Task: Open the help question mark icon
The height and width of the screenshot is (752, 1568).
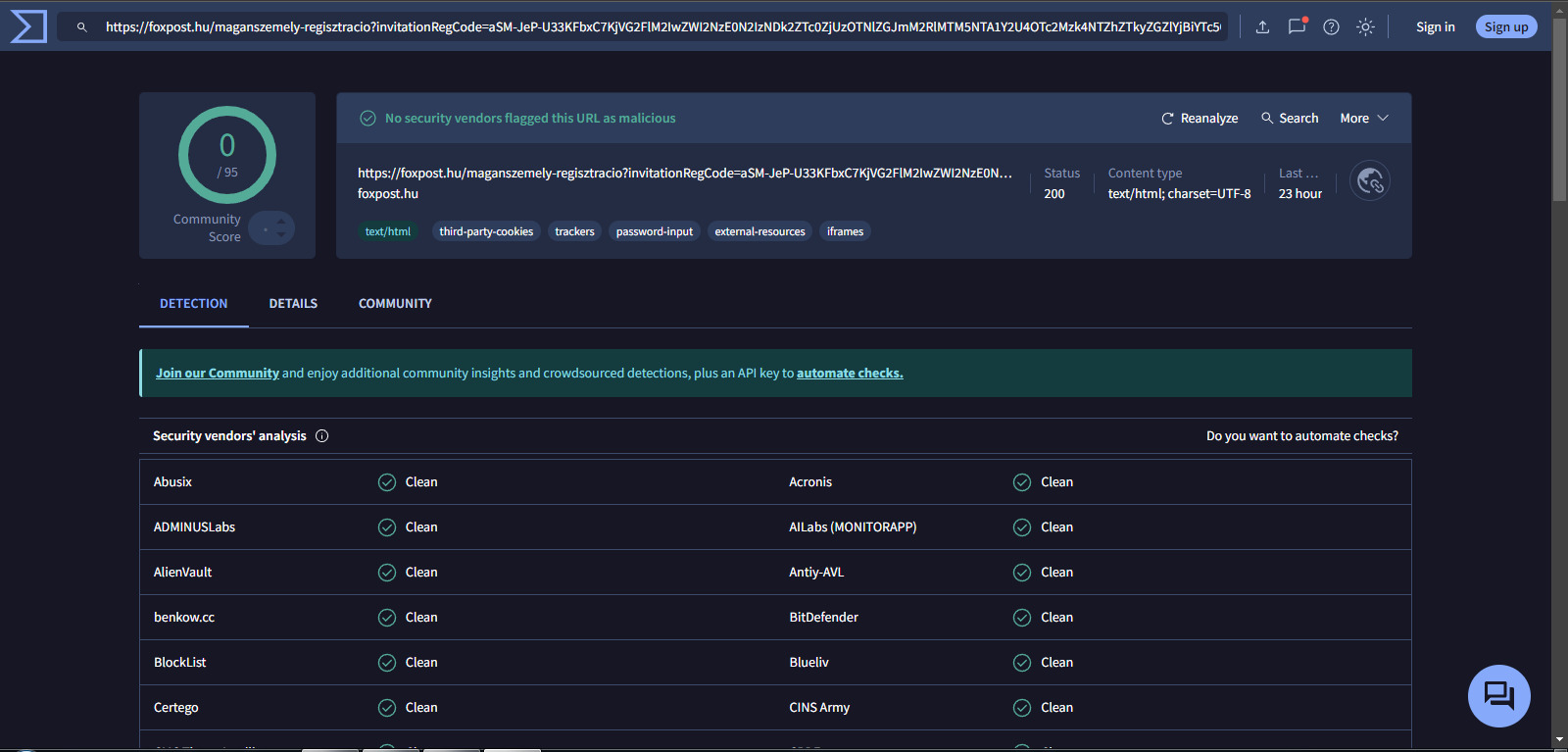Action: pos(1331,27)
